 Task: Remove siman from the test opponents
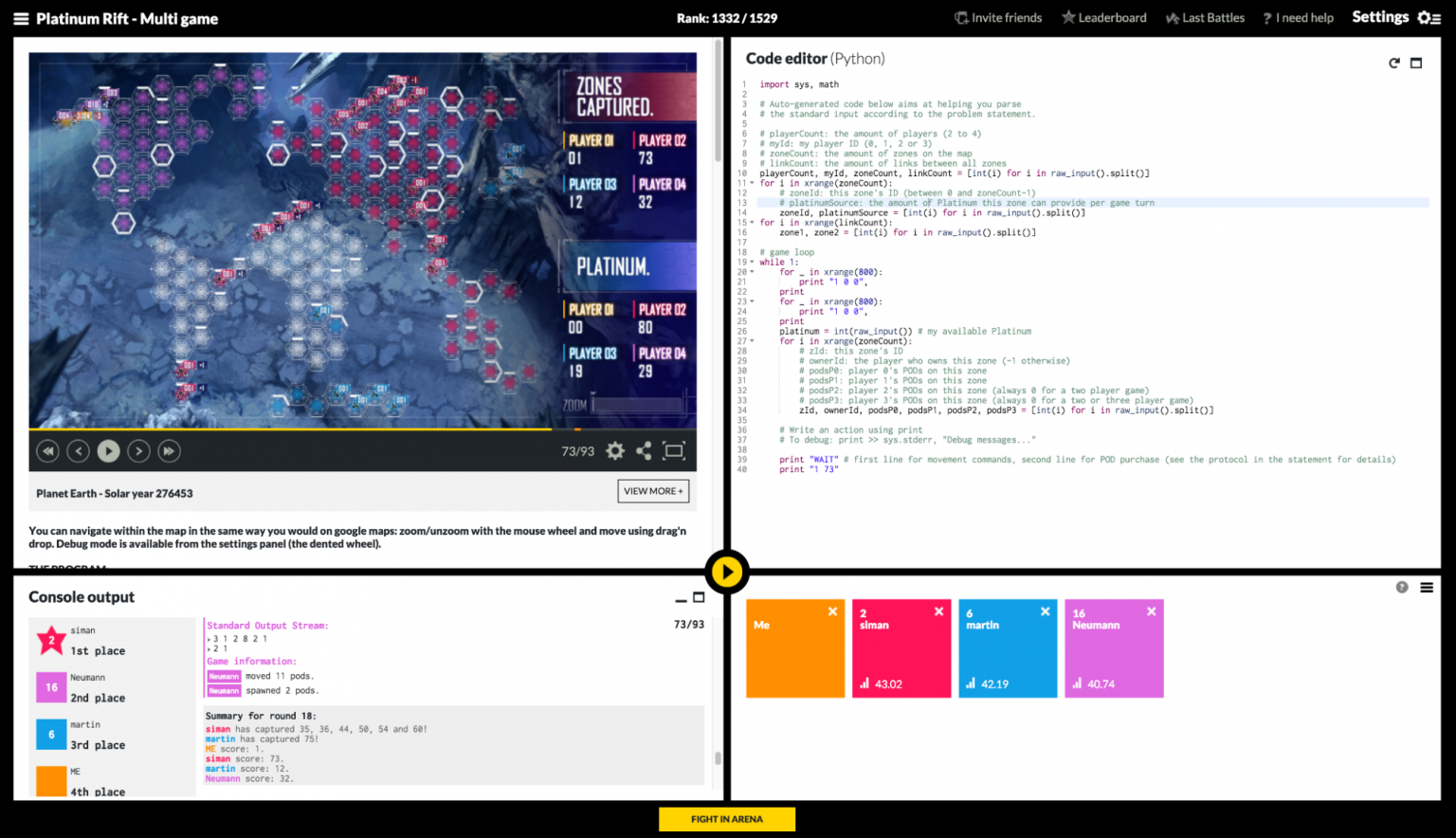[x=938, y=611]
